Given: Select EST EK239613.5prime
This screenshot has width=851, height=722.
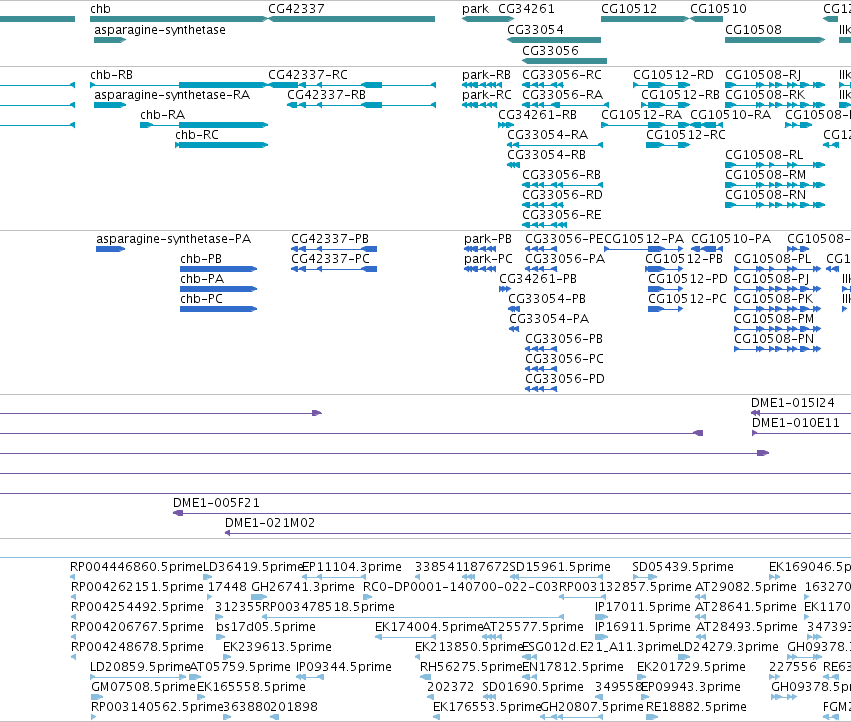Looking at the screenshot, I should (x=277, y=647).
